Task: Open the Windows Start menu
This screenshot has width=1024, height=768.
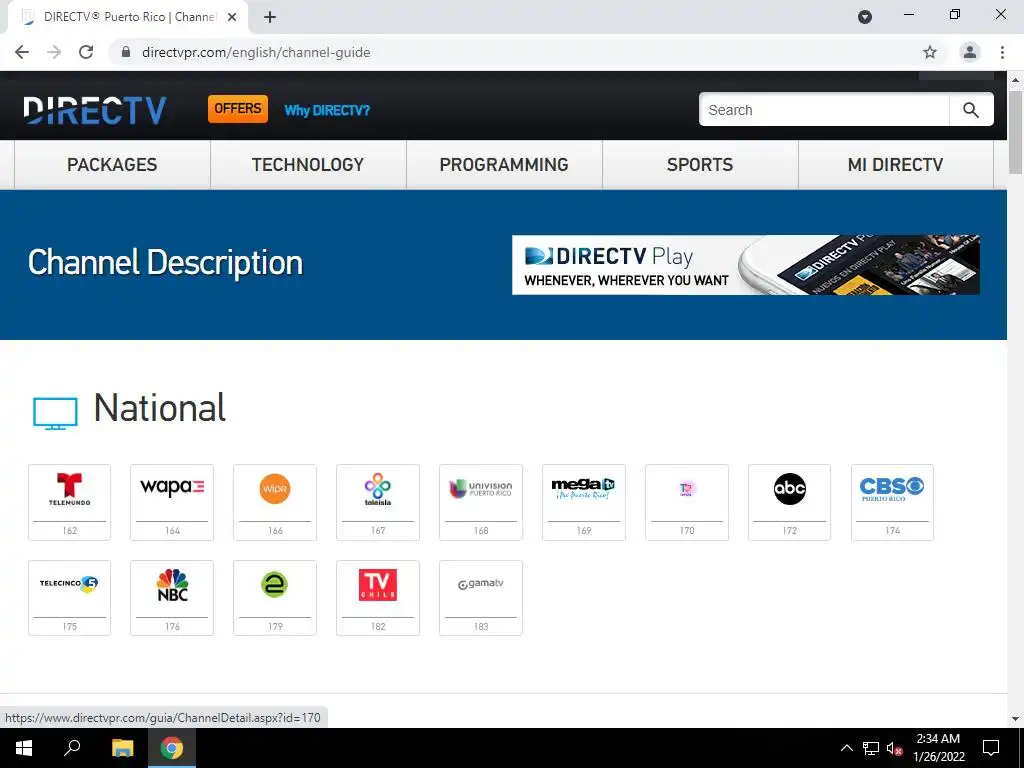Action: point(24,748)
